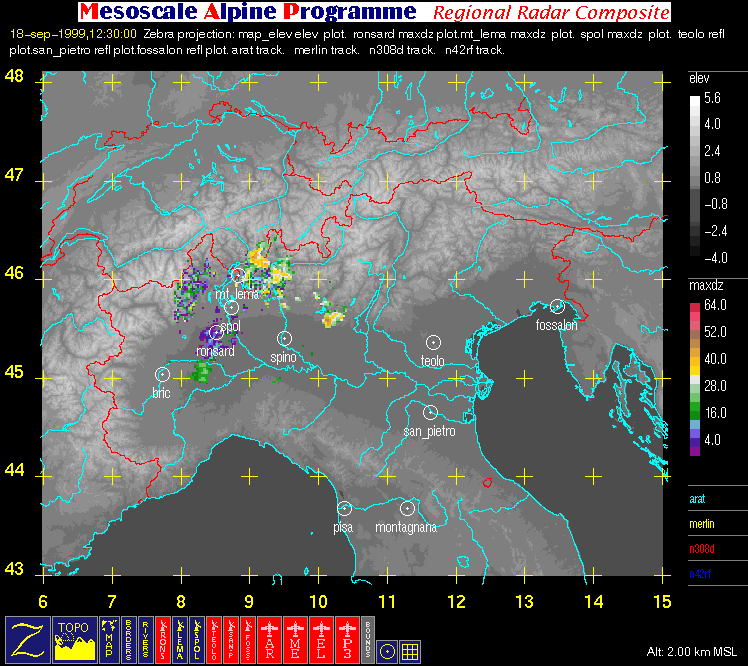Toggle the BOUNDS button
Viewport: 748px width, 666px height.
[x=366, y=638]
